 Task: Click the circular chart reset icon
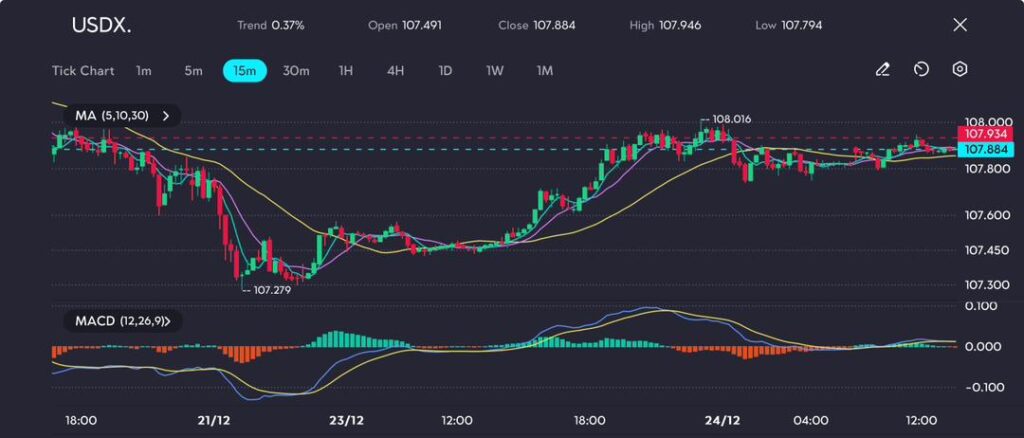pos(921,70)
